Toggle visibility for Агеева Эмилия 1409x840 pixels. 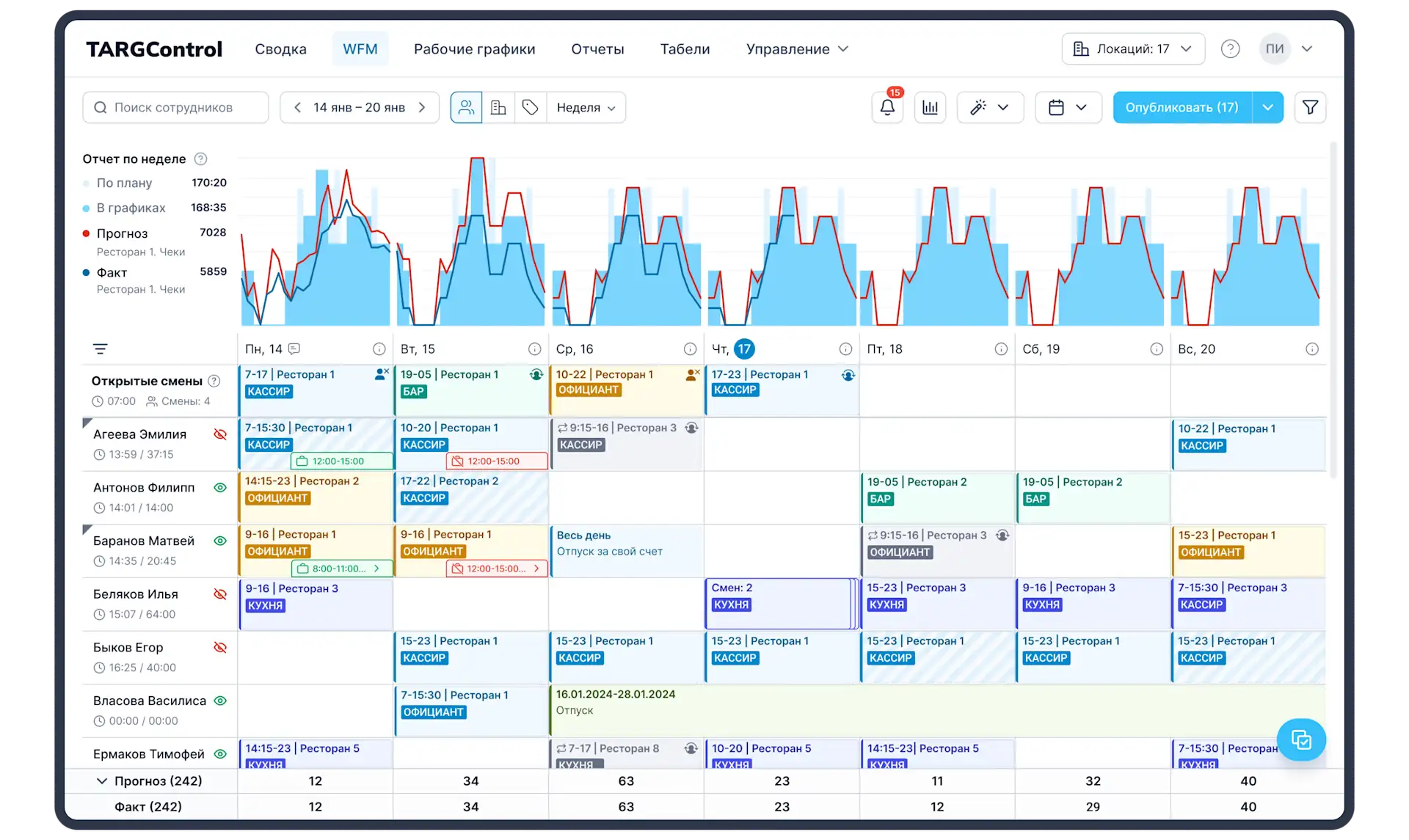(x=220, y=434)
